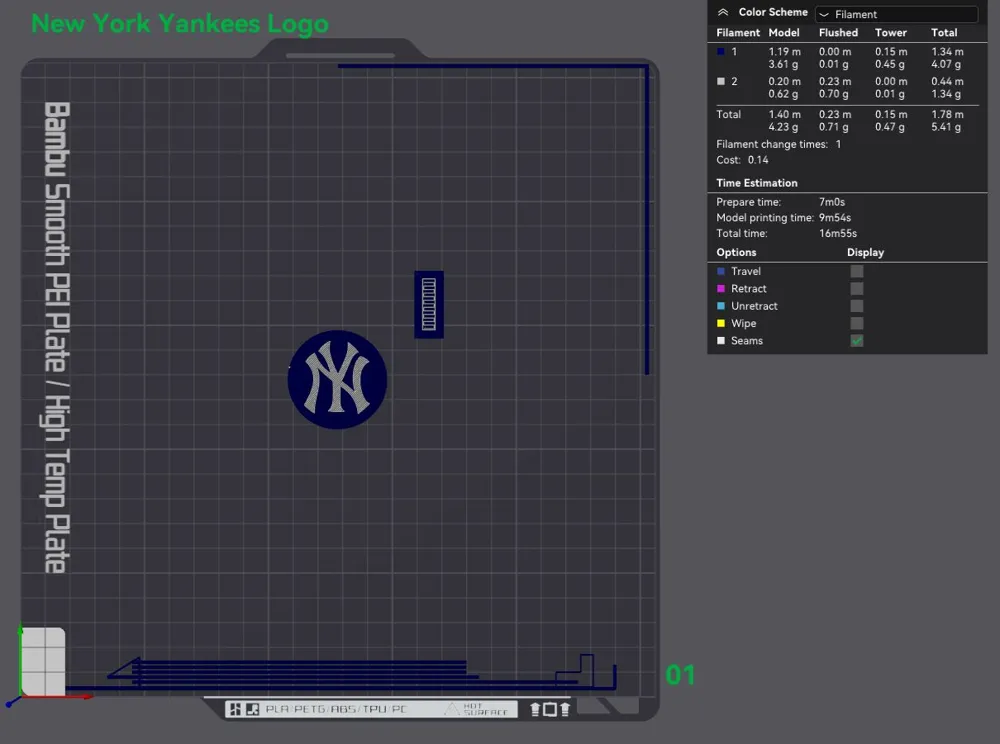The width and height of the screenshot is (1000, 744).
Task: Click the Filament column header
Action: coord(738,33)
